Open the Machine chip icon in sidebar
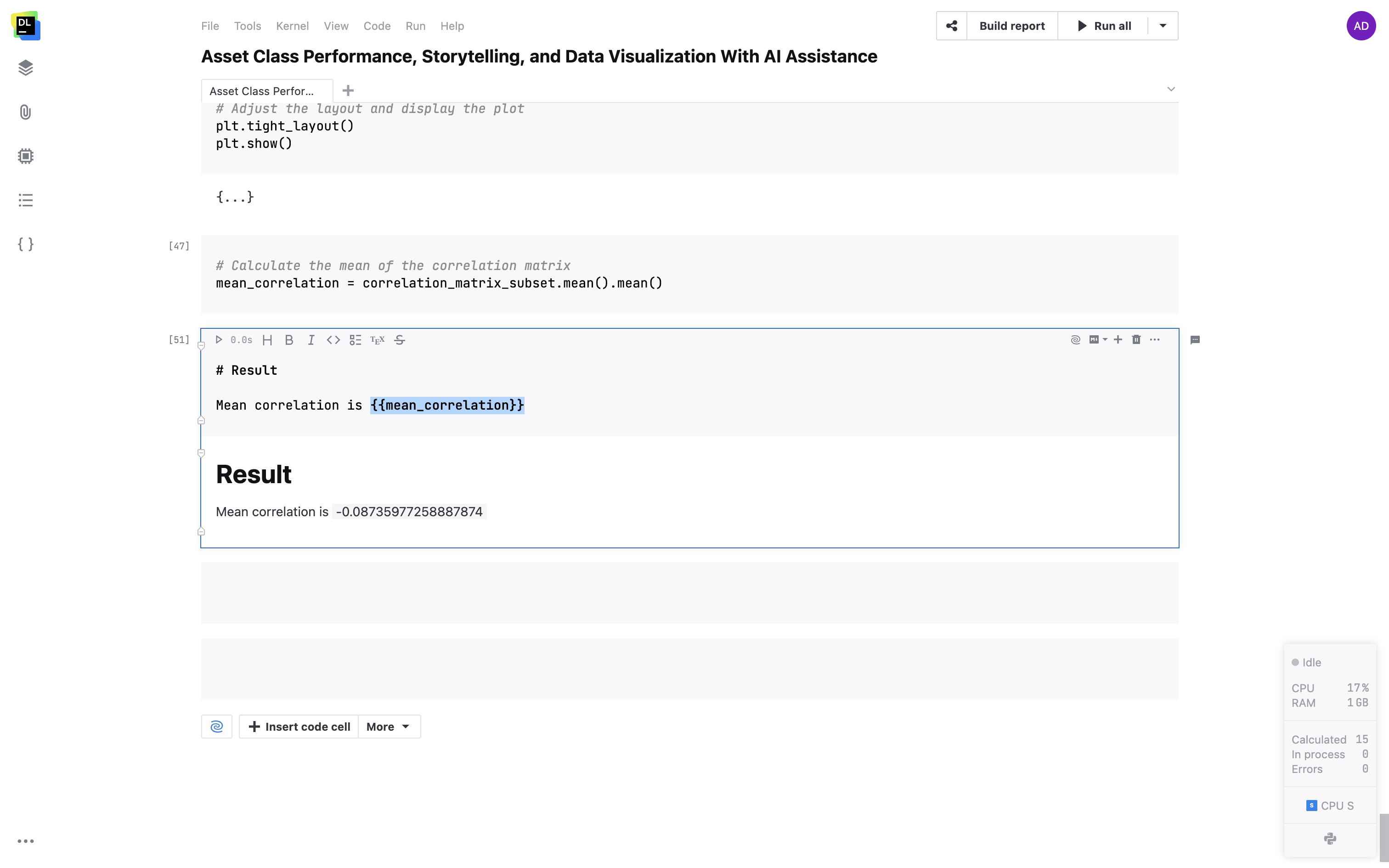The image size is (1389, 868). pos(25,156)
